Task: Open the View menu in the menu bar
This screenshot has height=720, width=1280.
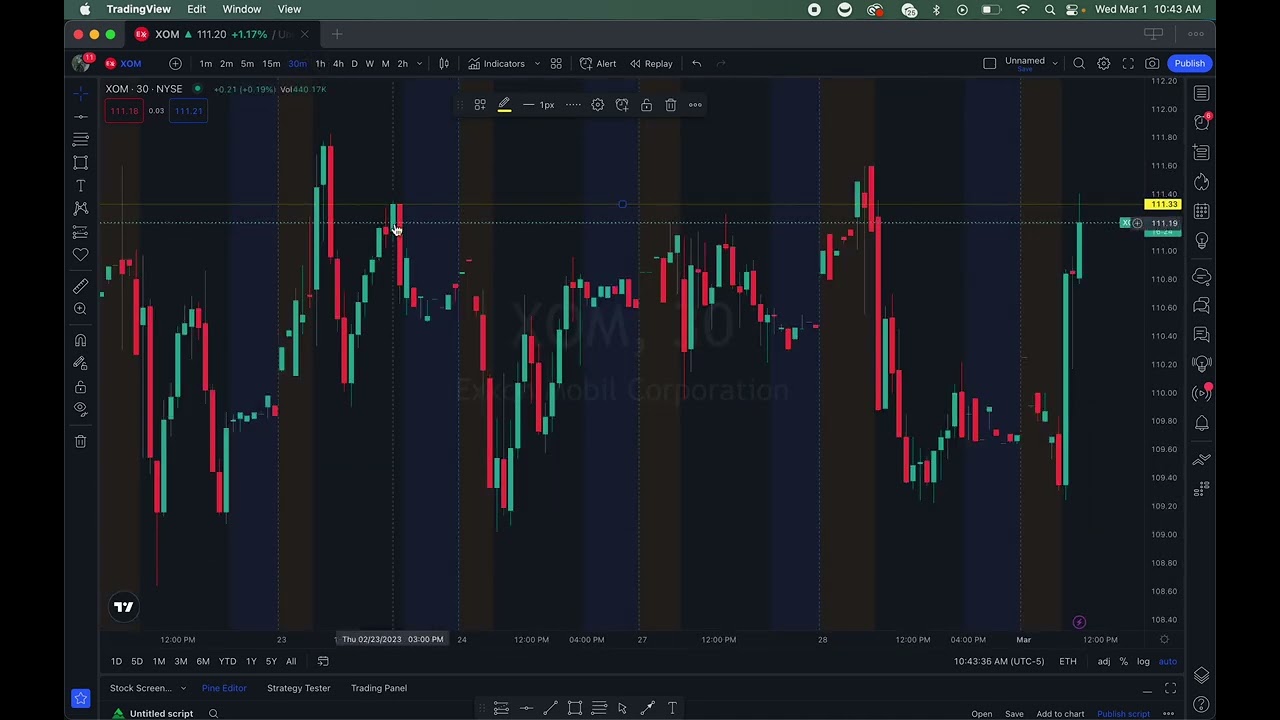Action: 289,9
